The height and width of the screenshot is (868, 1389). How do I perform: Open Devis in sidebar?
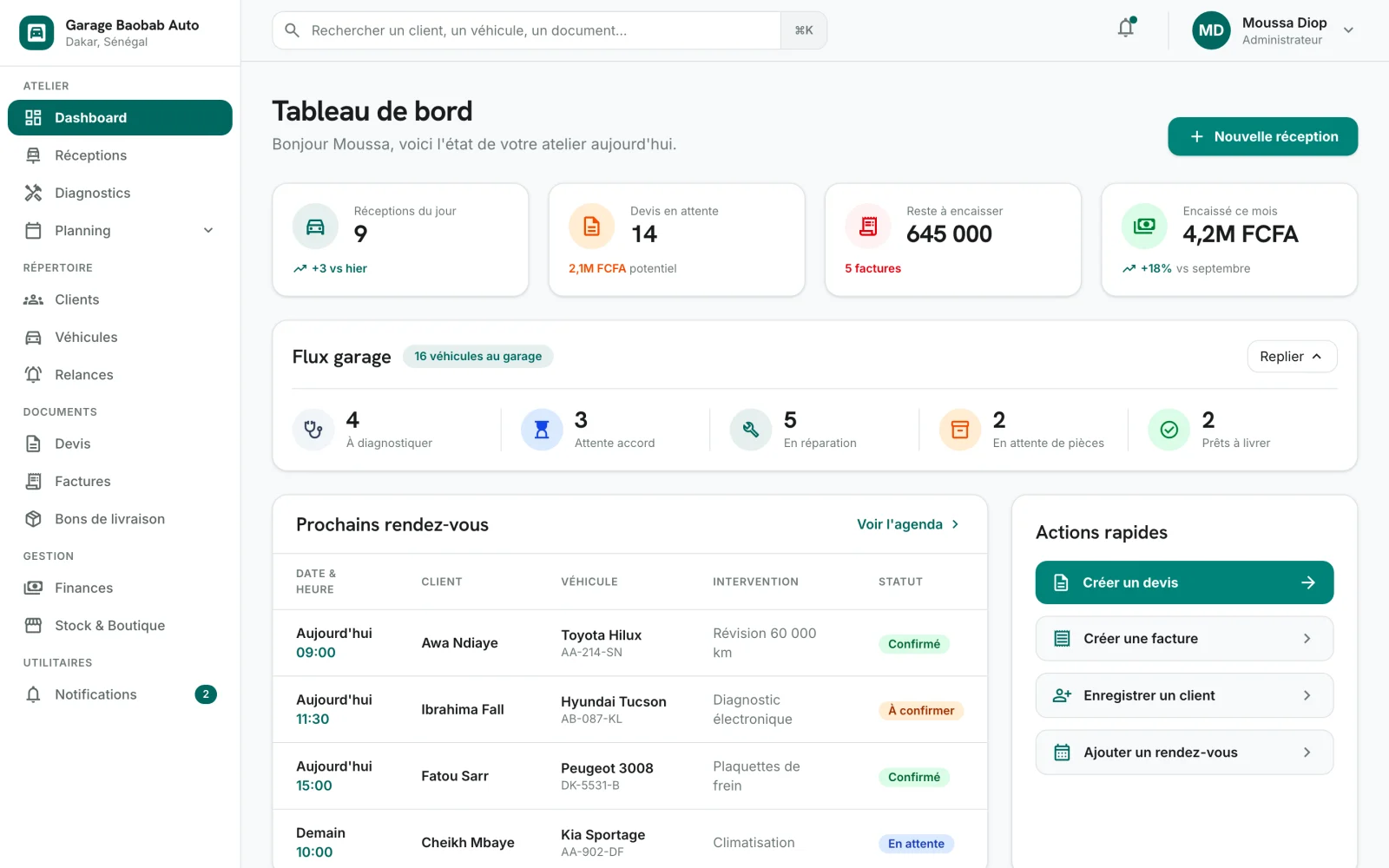point(120,444)
